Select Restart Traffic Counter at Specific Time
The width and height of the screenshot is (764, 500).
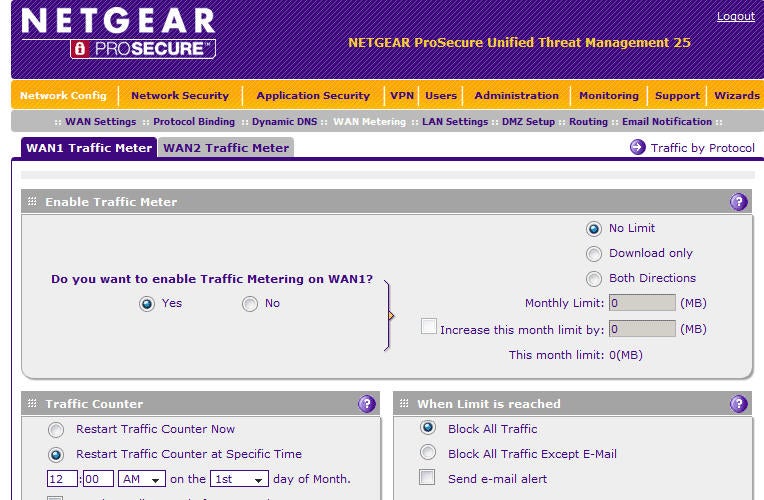(56, 455)
